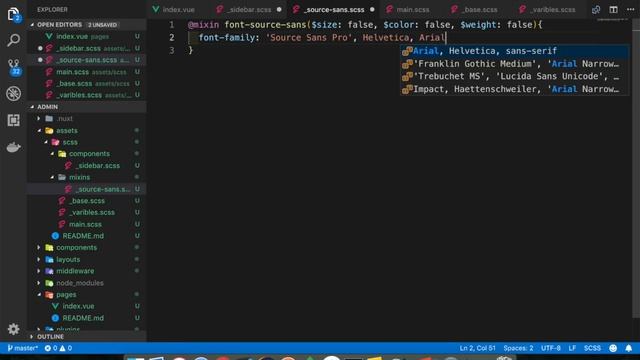This screenshot has height=360, width=640.
Task: Open the Debug view in activity bar
Action: pyautogui.click(x=13, y=93)
